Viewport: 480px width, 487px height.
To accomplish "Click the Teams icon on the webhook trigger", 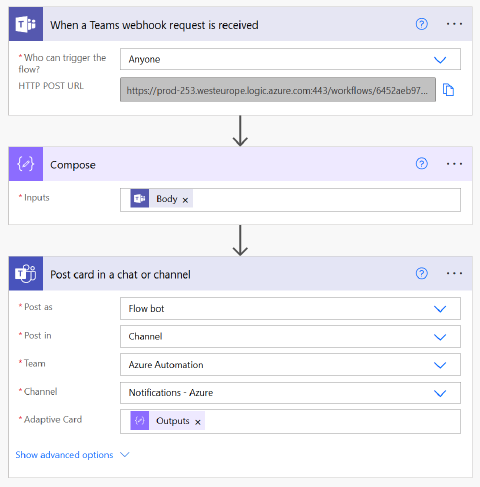I will click(26, 24).
